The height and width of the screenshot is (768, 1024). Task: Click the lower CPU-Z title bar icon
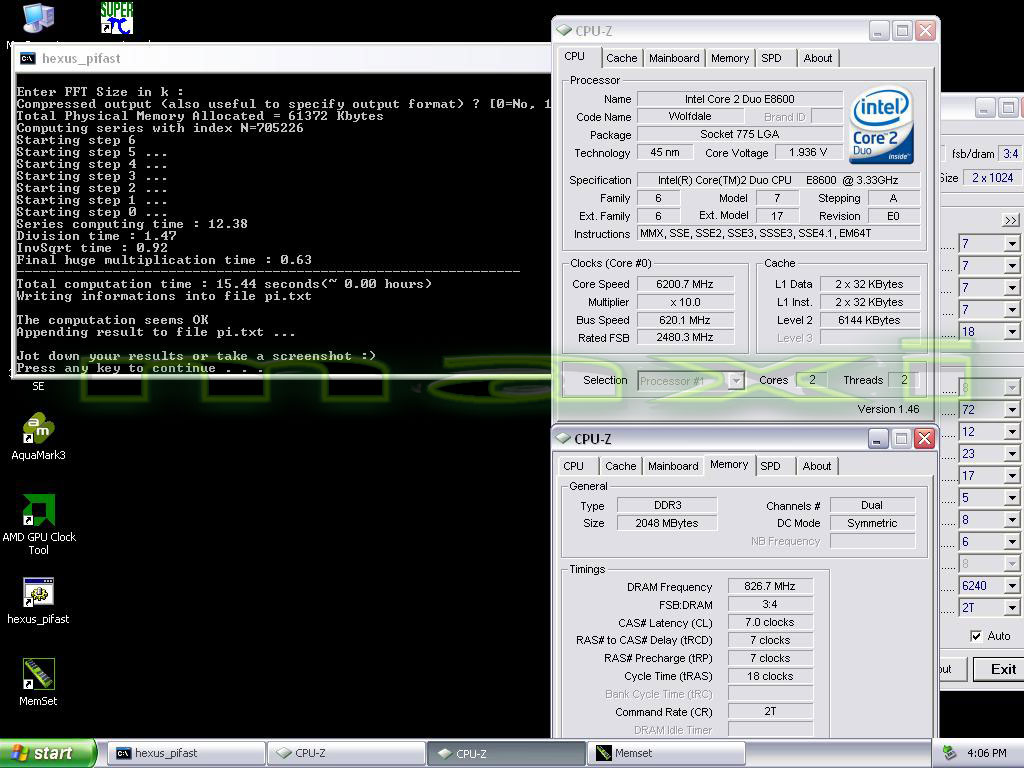pyautogui.click(x=563, y=439)
